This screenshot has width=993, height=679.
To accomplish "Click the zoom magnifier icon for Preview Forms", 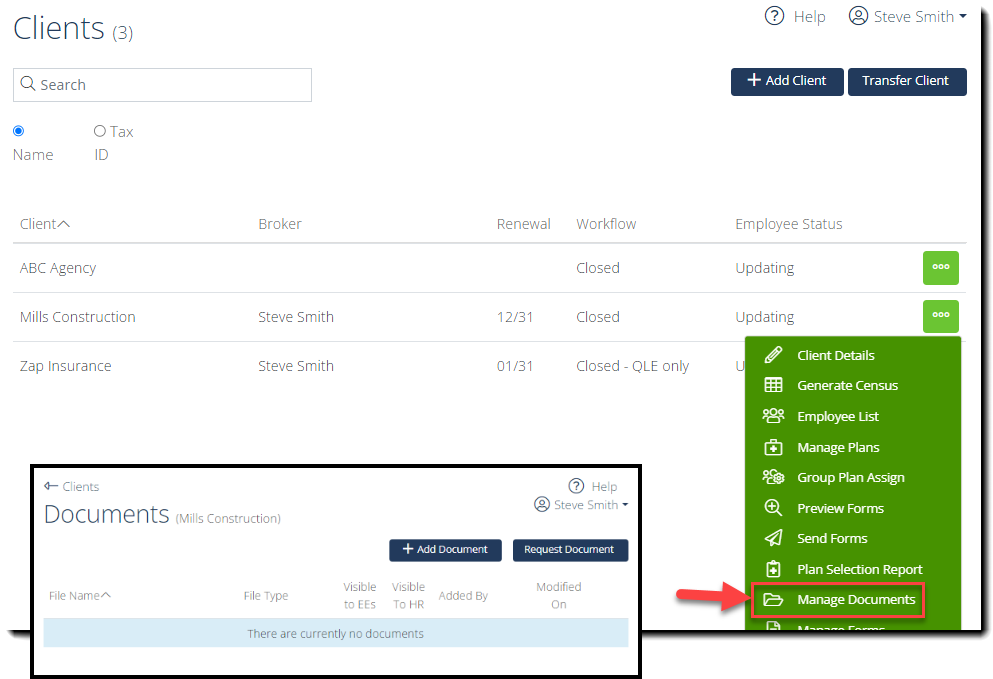I will (773, 507).
